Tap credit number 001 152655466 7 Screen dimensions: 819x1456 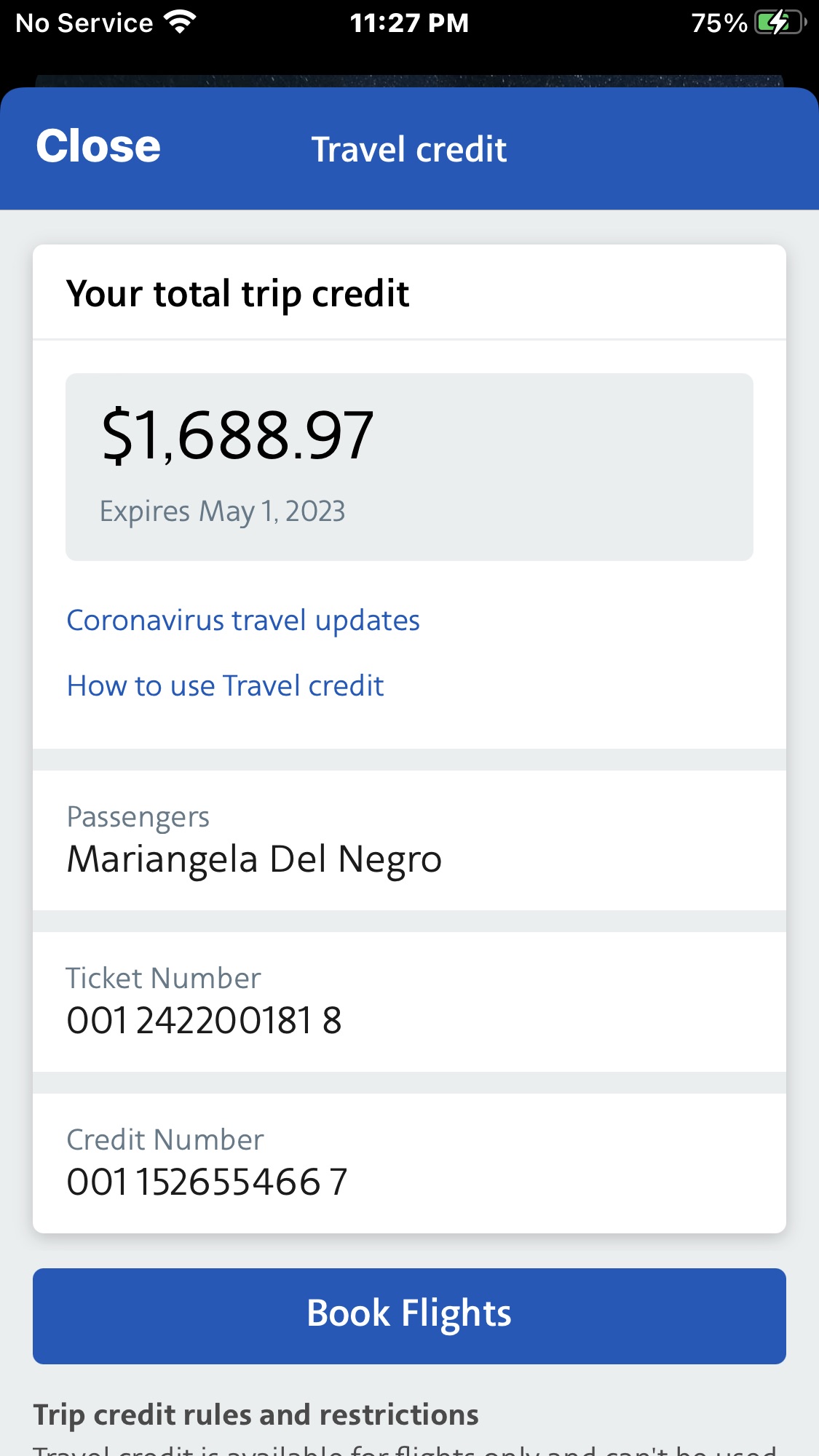point(207,1182)
